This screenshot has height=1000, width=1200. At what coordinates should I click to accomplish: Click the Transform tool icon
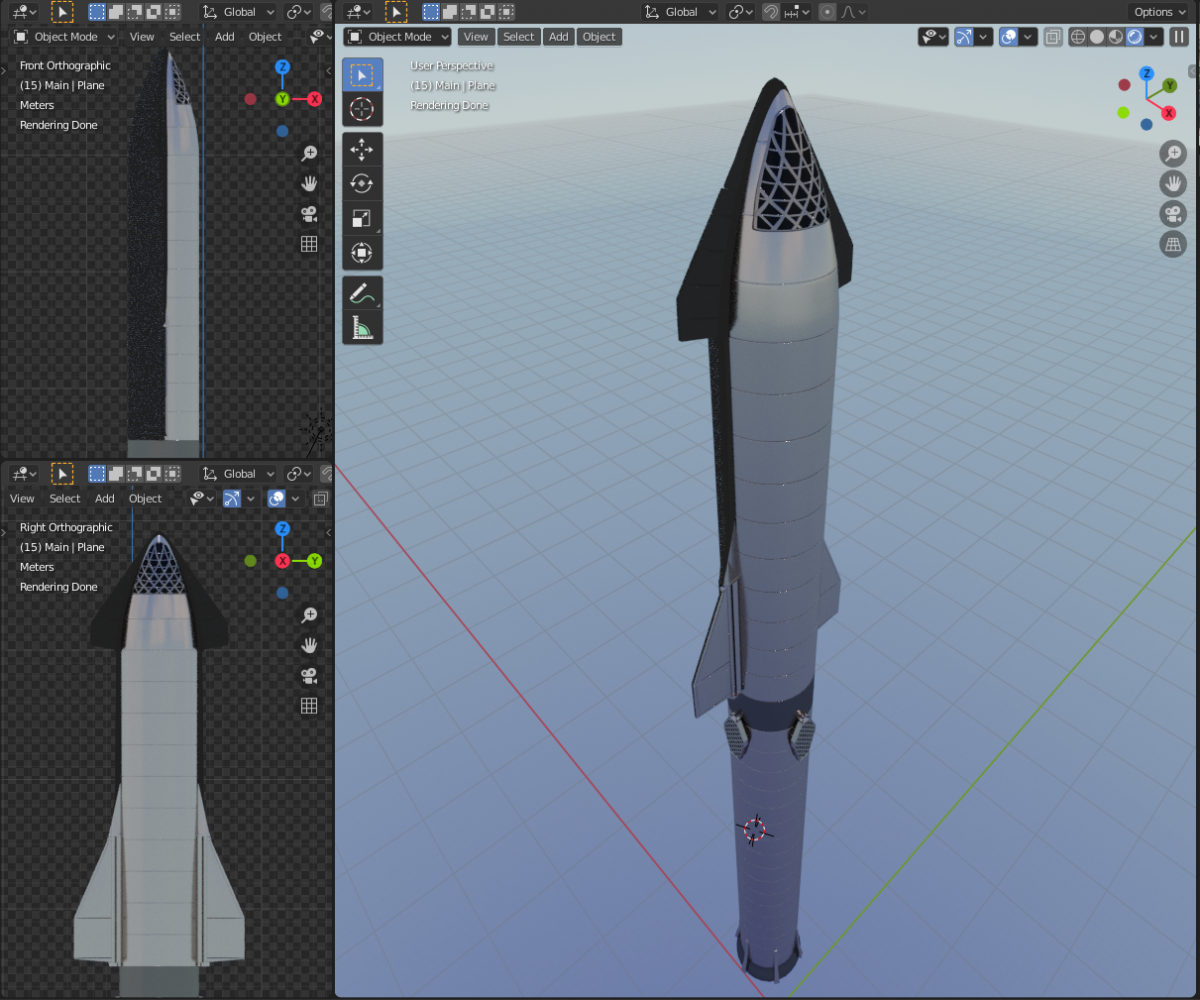click(362, 253)
